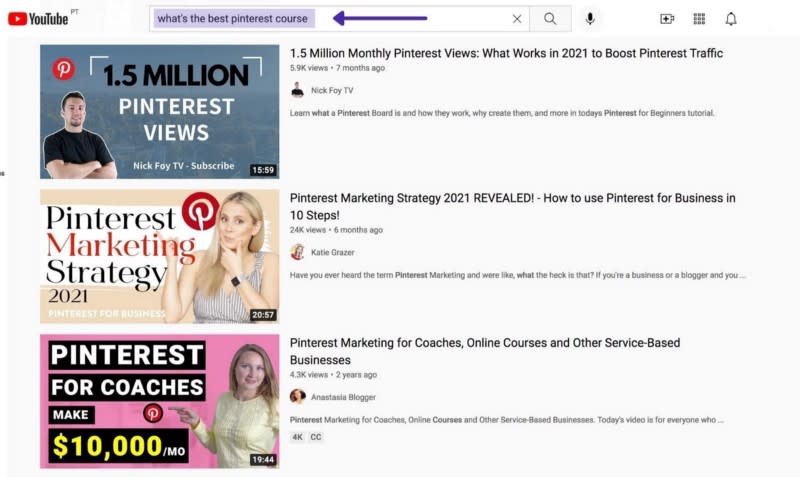The height and width of the screenshot is (477, 800).
Task: Clear the search box with the X icon
Action: pos(517,19)
